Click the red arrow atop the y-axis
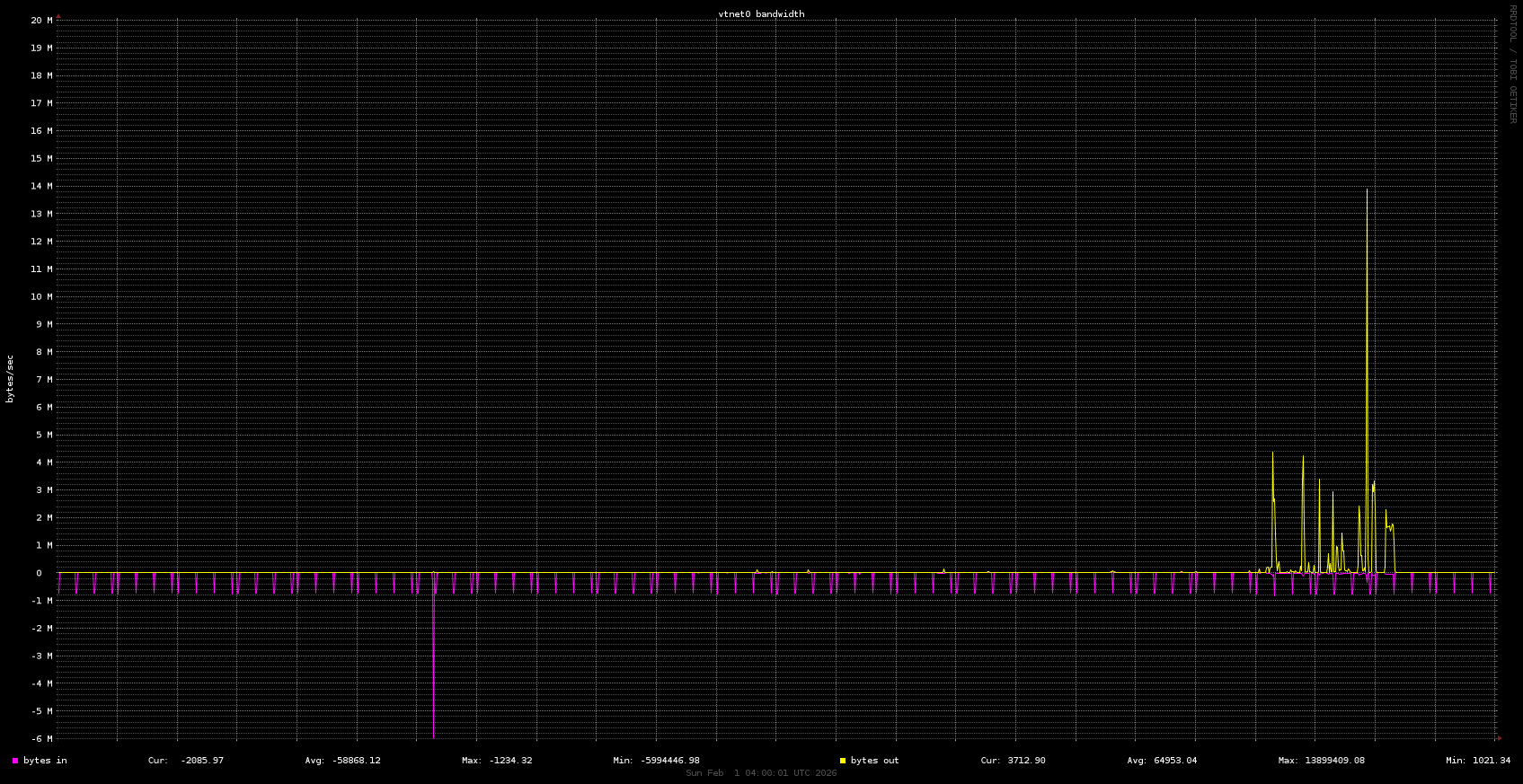 tap(58, 15)
